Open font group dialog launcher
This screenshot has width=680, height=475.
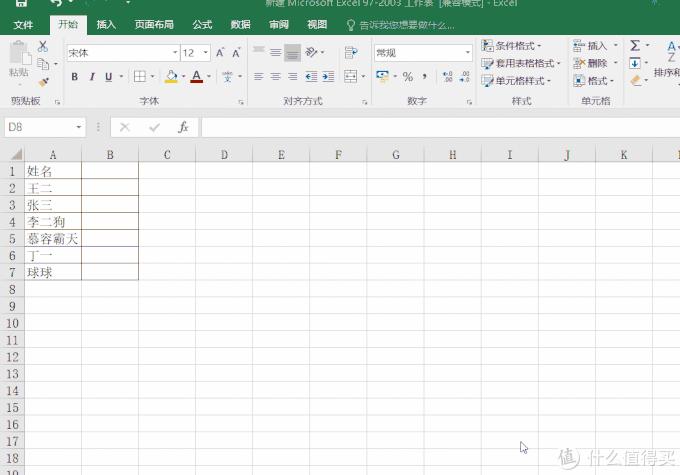tap(241, 102)
